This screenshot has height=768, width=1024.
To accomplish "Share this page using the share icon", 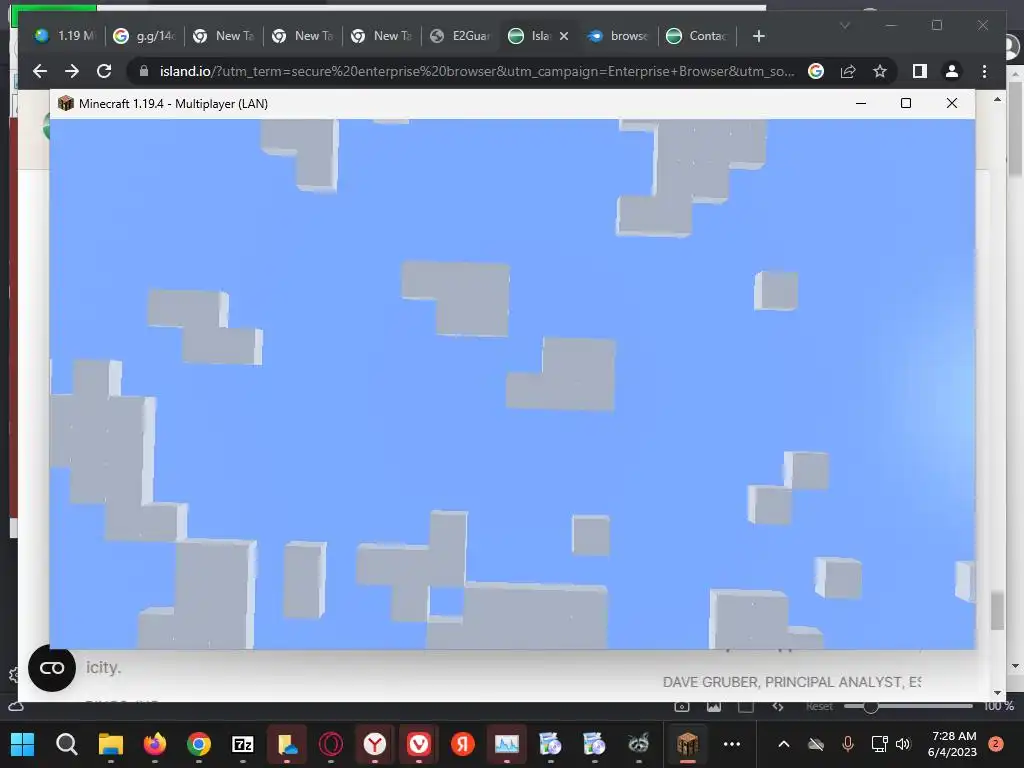I will point(848,71).
